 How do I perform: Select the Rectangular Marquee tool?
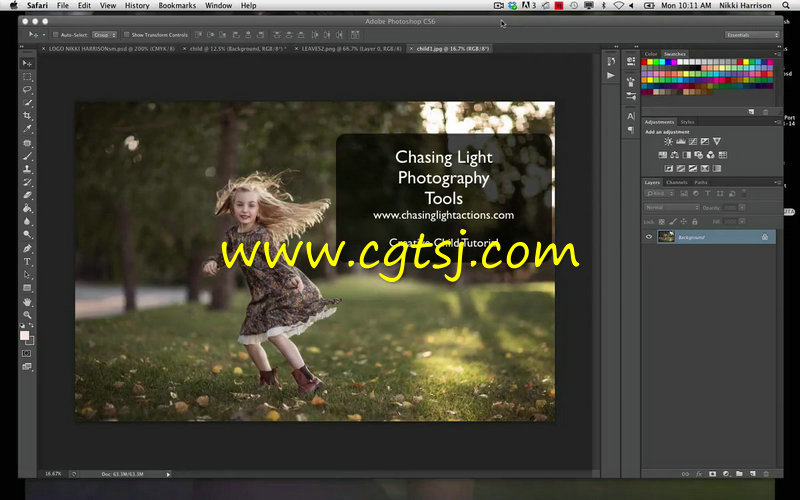(27, 77)
